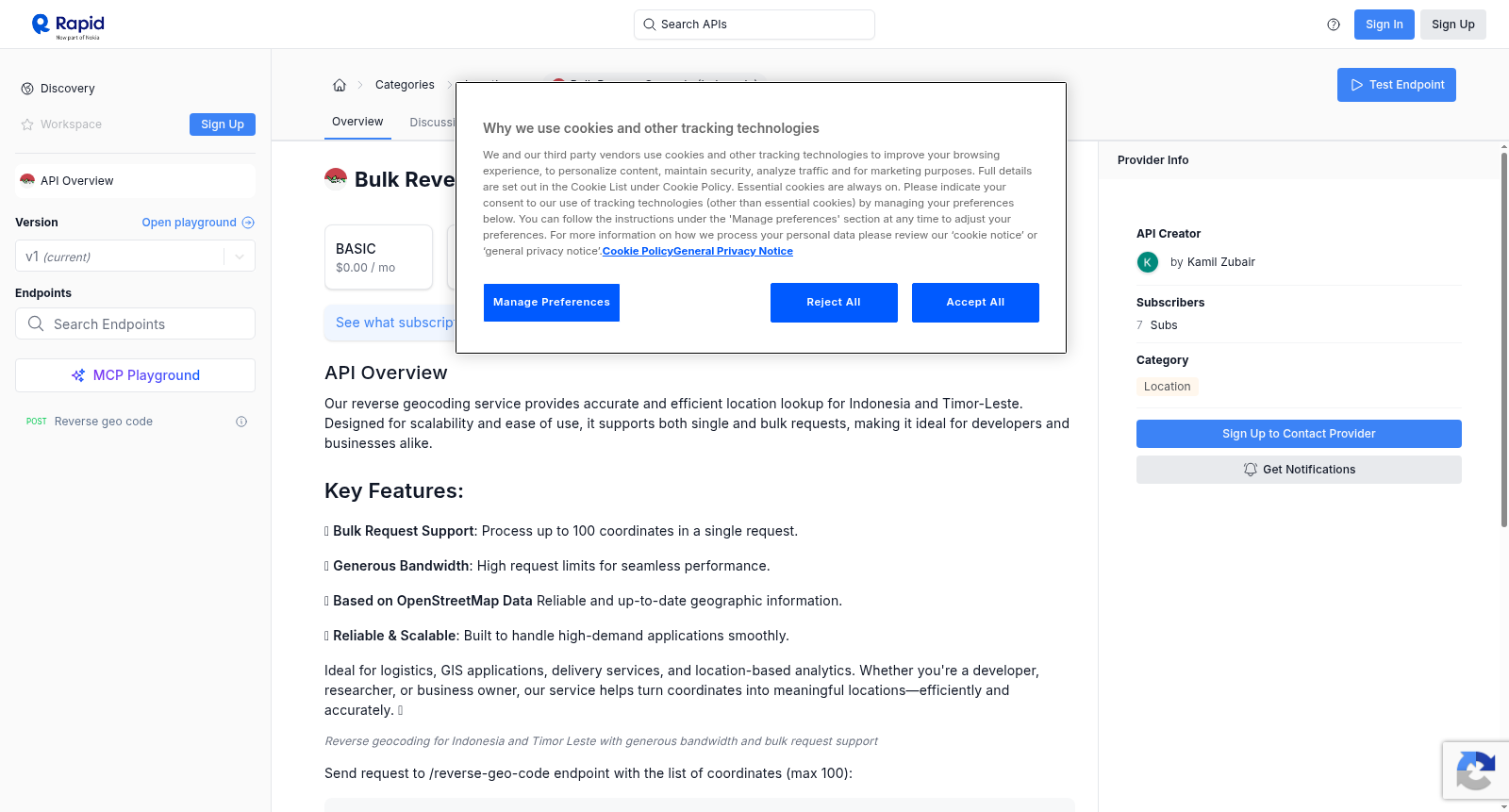Image resolution: width=1509 pixels, height=812 pixels.
Task: Click the API Overview sidebar logo icon
Action: click(x=27, y=180)
